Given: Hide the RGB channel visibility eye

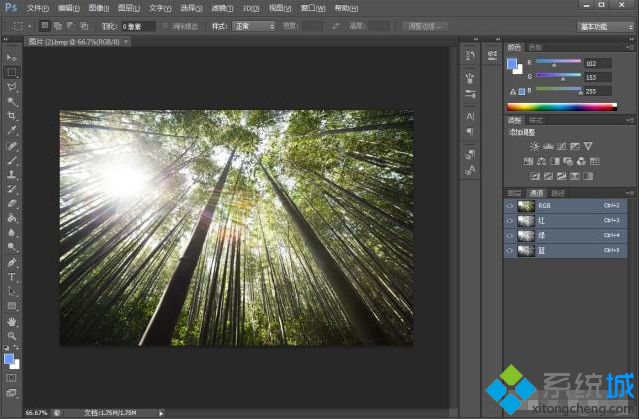Looking at the screenshot, I should coord(509,206).
